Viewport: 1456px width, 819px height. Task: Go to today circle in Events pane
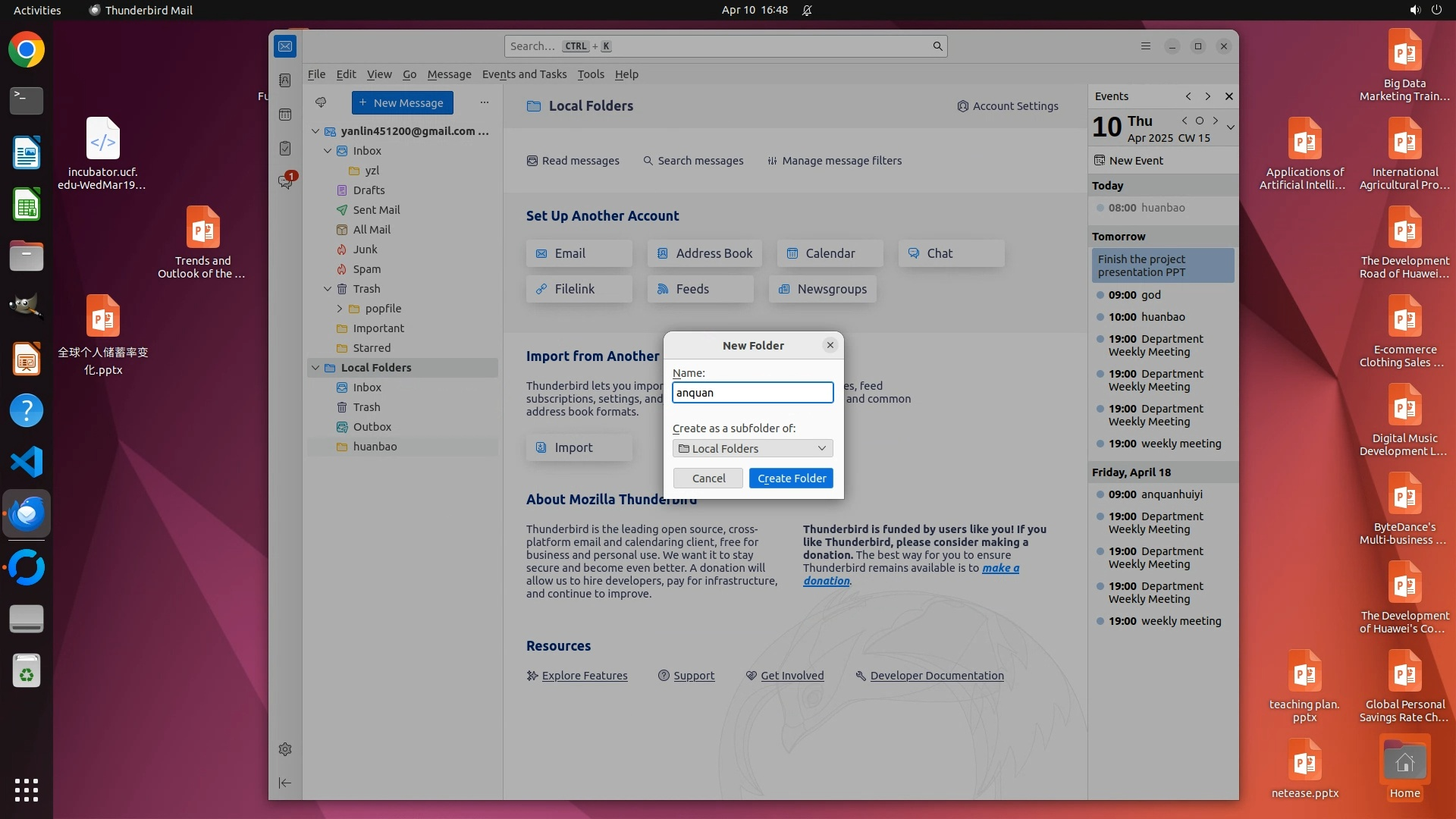1199,121
